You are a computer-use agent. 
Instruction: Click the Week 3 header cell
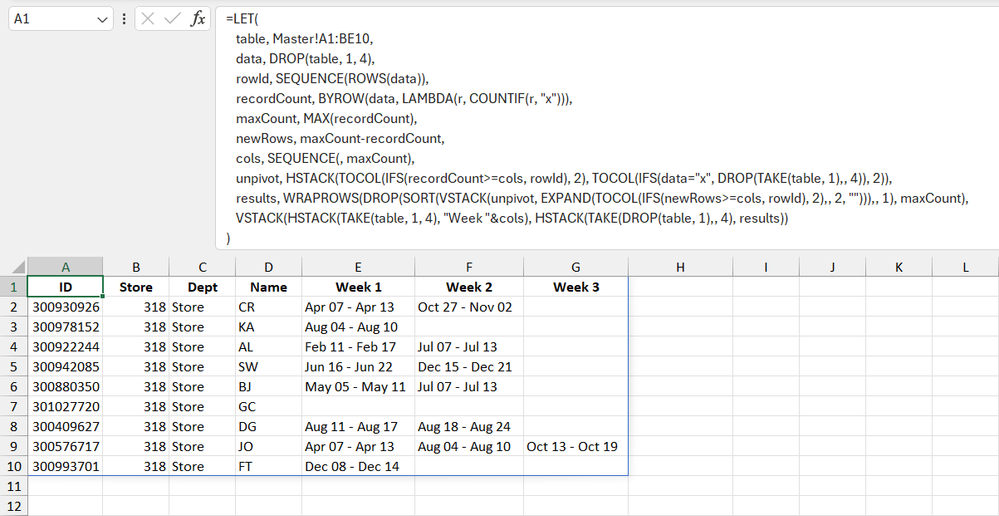point(575,287)
